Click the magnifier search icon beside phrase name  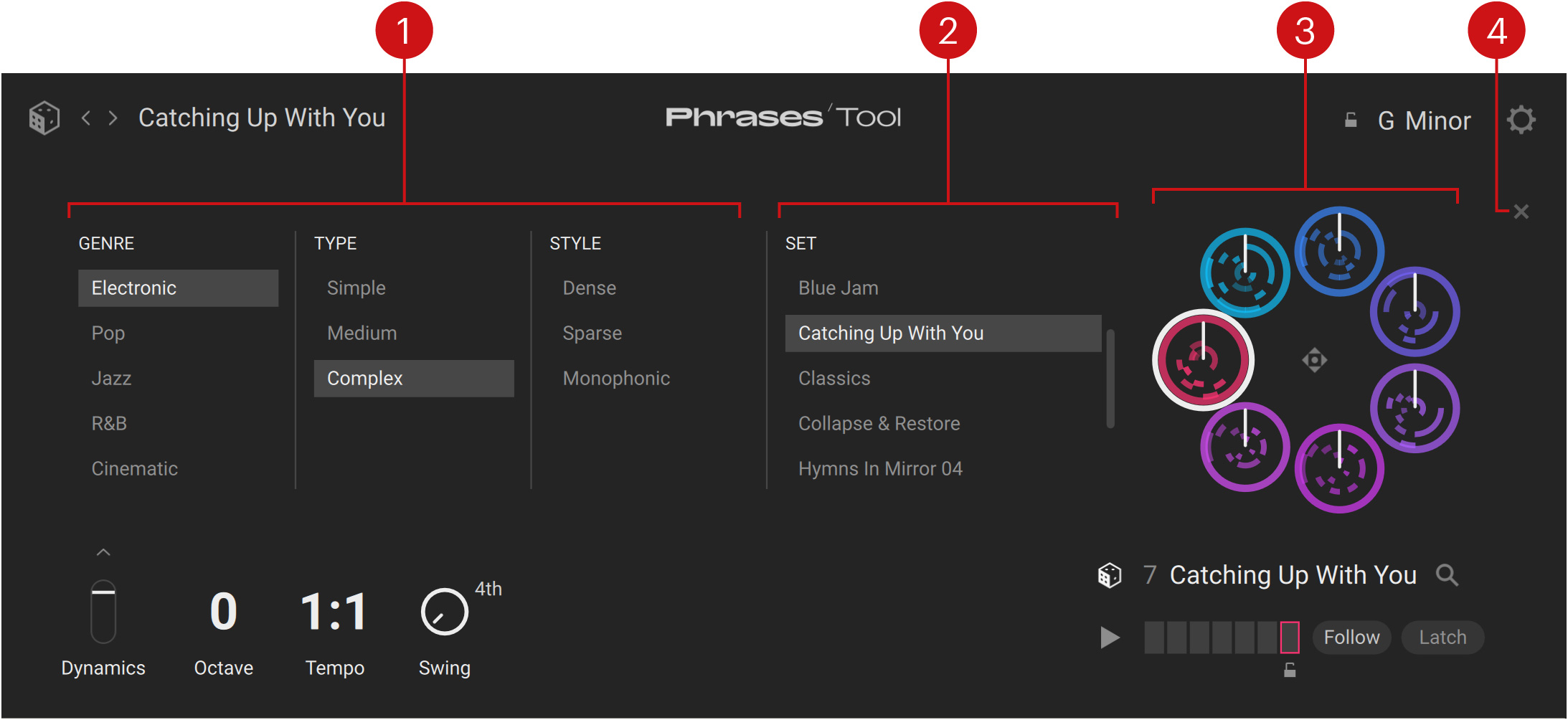[x=1447, y=575]
